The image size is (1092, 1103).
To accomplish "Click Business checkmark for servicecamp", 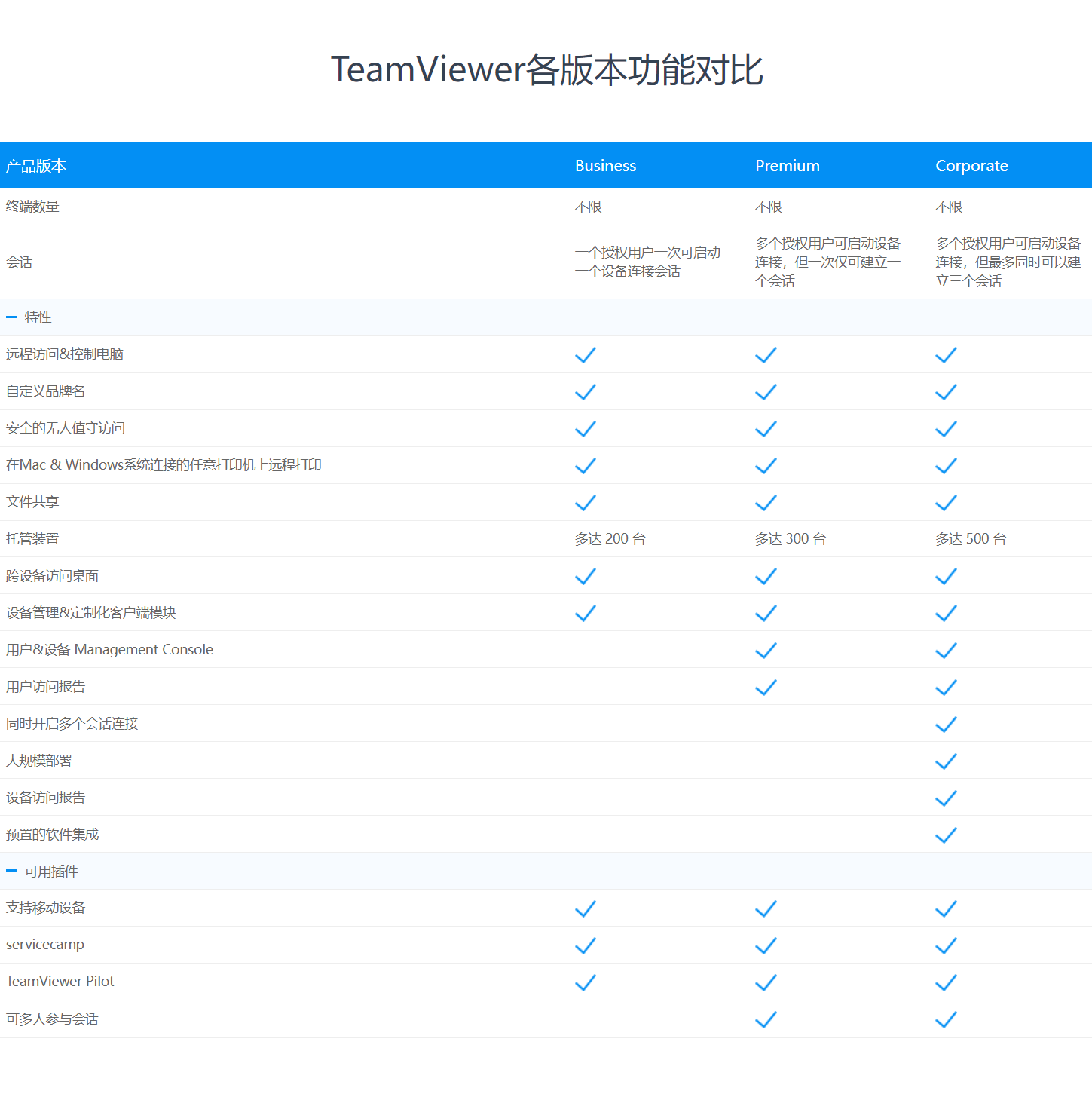I will (586, 945).
